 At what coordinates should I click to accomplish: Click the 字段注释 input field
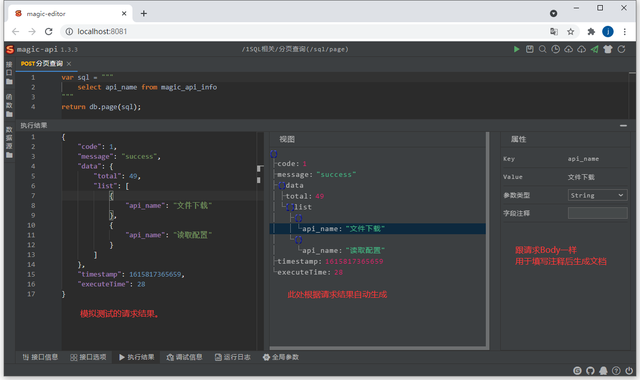[x=597, y=213]
